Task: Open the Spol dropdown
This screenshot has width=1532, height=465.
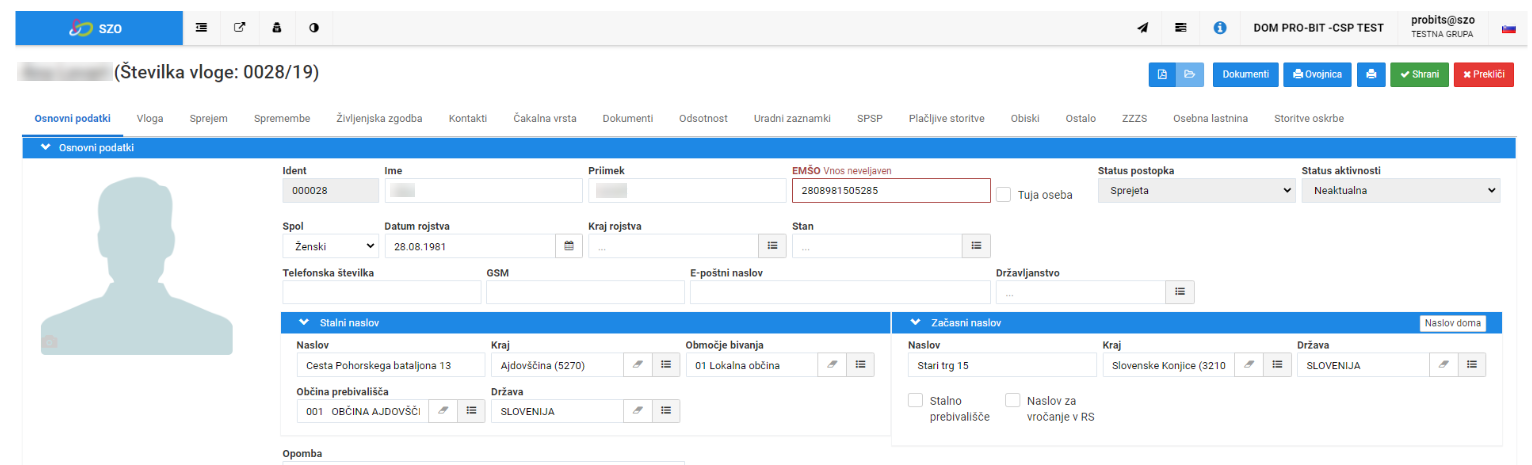Action: 331,245
